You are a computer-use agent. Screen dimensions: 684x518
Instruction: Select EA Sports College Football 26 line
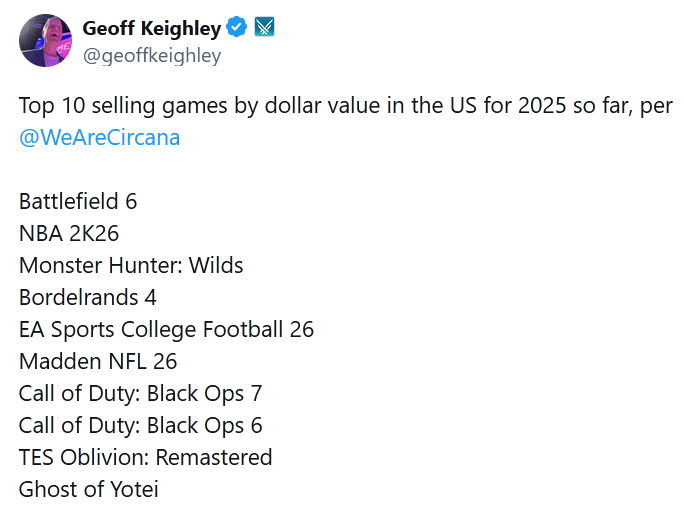tap(166, 329)
